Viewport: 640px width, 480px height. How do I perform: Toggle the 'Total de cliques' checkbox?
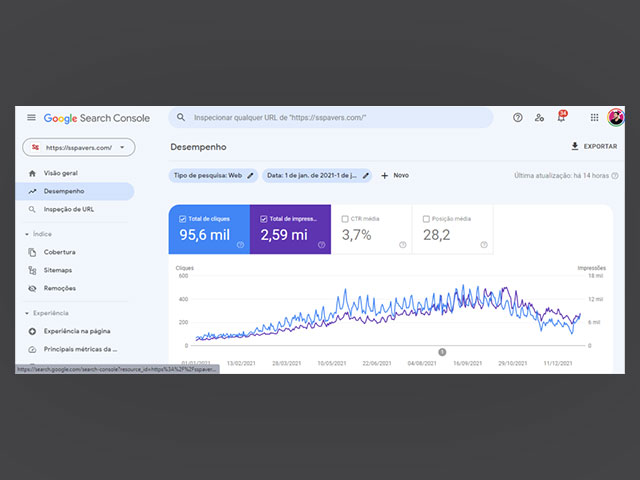182,218
